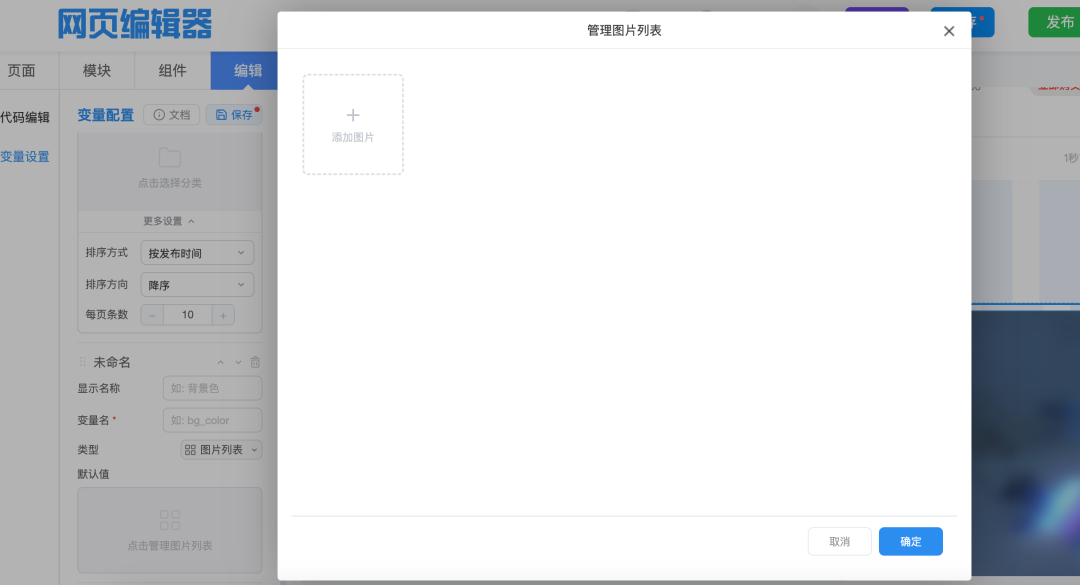
Task: Open the 排序方式 dropdown
Action: [x=197, y=253]
